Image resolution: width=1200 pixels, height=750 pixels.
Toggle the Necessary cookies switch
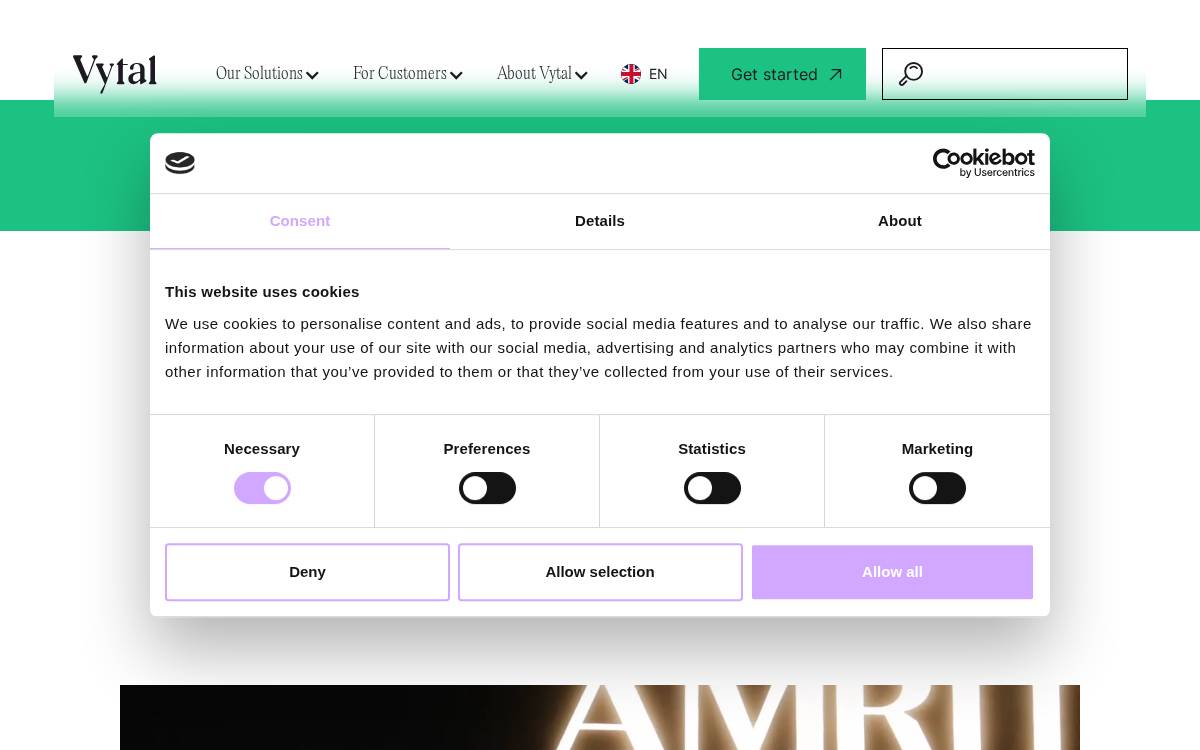262,488
